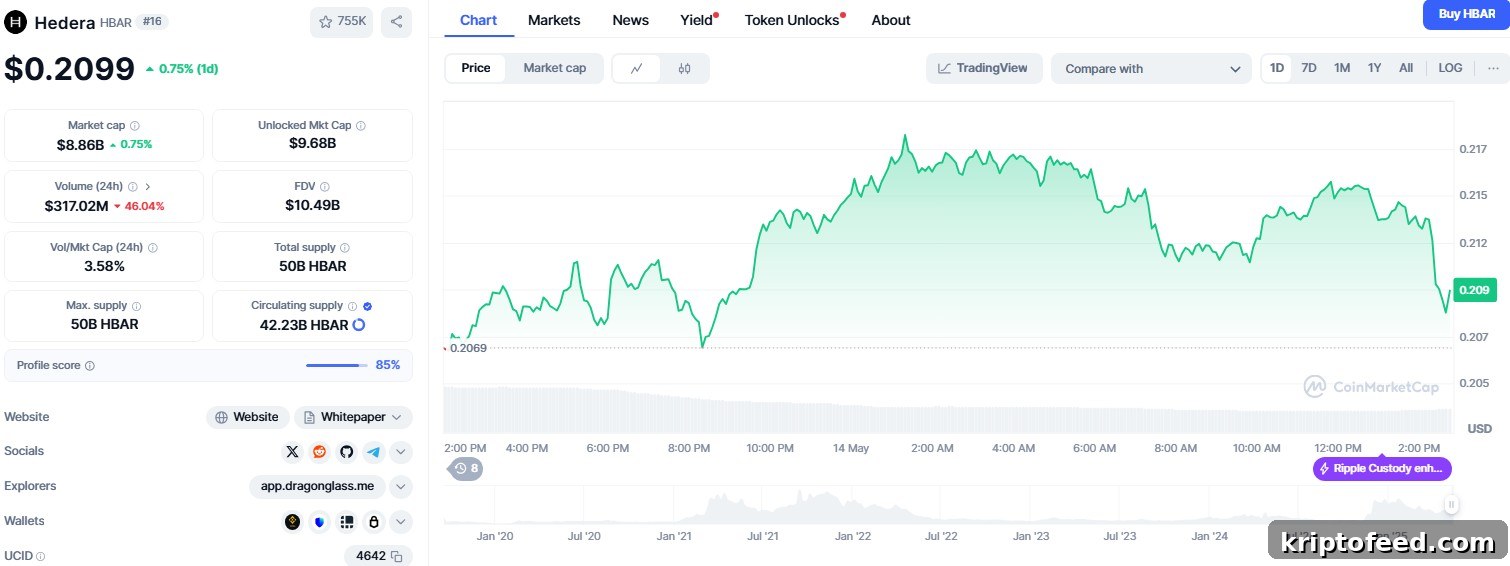Switch to candlestick chart icon
The width and height of the screenshot is (1510, 566).
click(684, 68)
